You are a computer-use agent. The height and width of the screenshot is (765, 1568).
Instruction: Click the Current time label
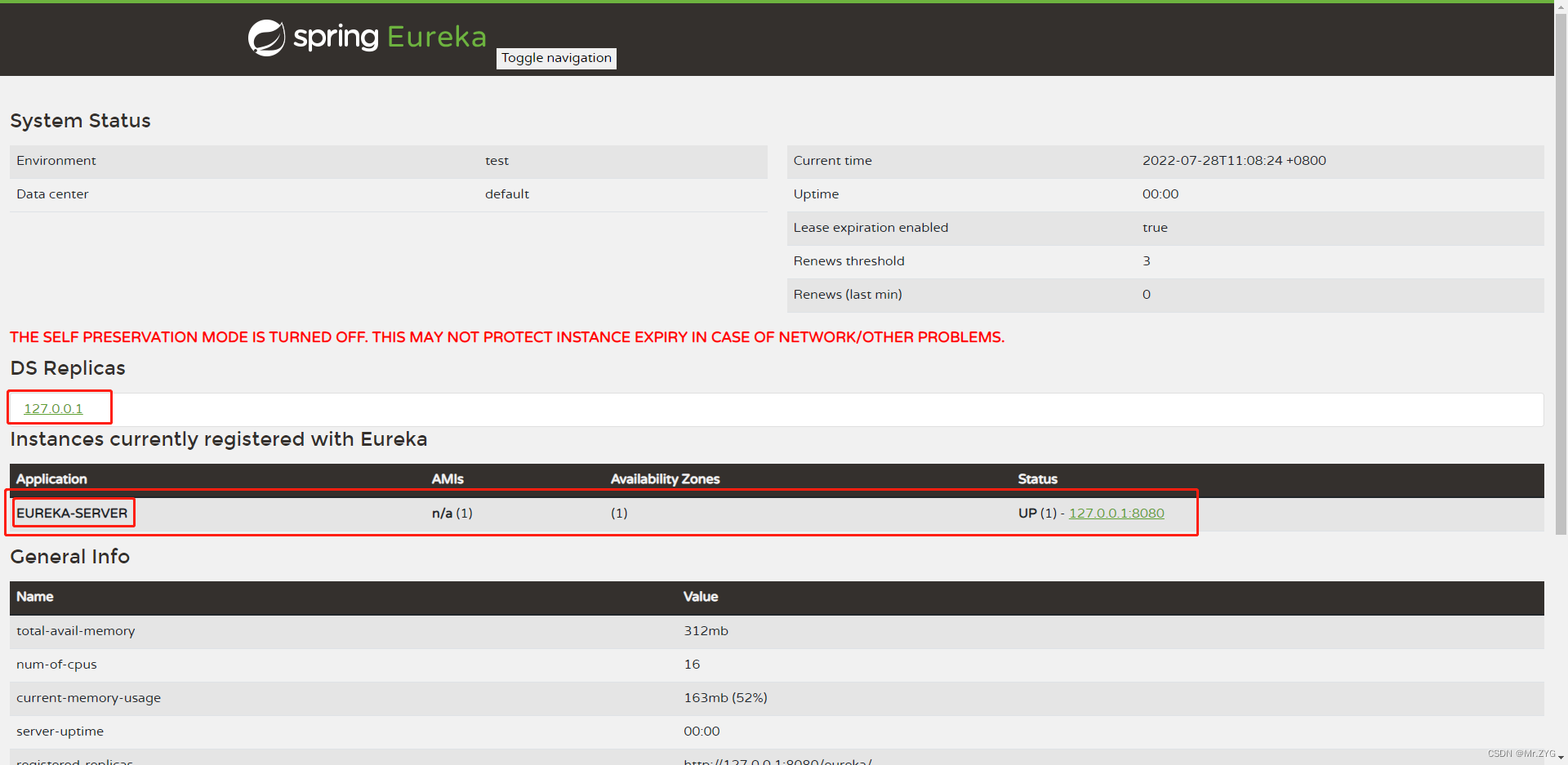coord(832,161)
